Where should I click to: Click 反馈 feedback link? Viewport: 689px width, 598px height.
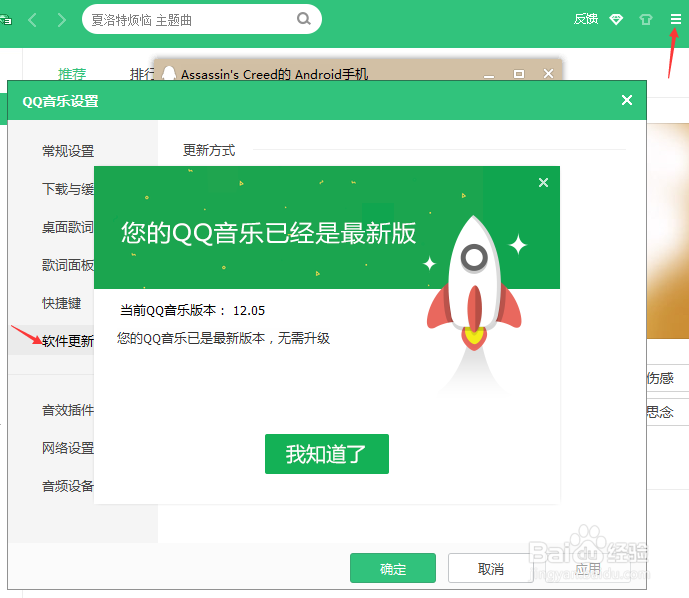tap(586, 19)
